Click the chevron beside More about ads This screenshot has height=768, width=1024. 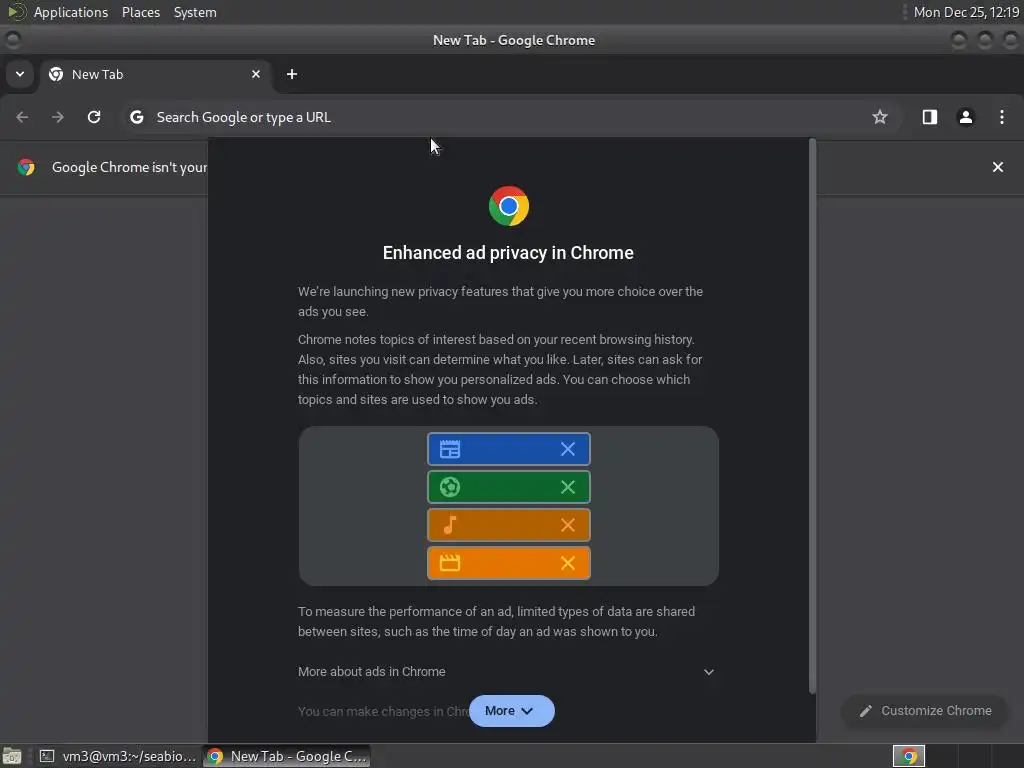click(709, 672)
